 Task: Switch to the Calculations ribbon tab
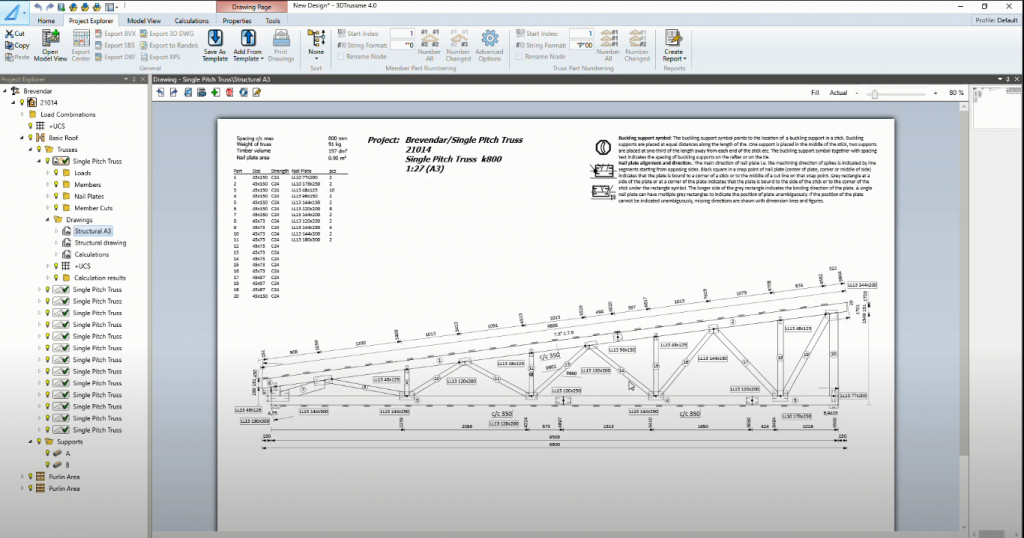[x=191, y=21]
